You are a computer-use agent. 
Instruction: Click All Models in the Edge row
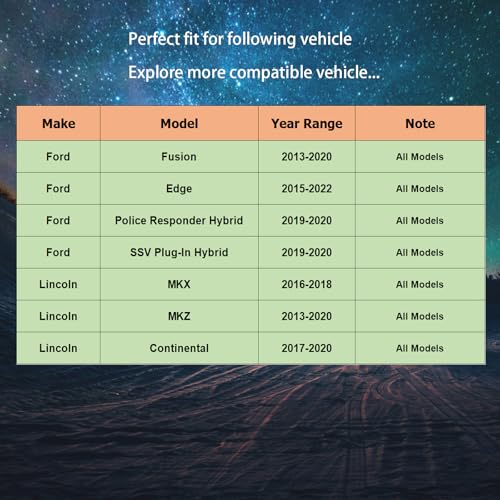click(420, 189)
